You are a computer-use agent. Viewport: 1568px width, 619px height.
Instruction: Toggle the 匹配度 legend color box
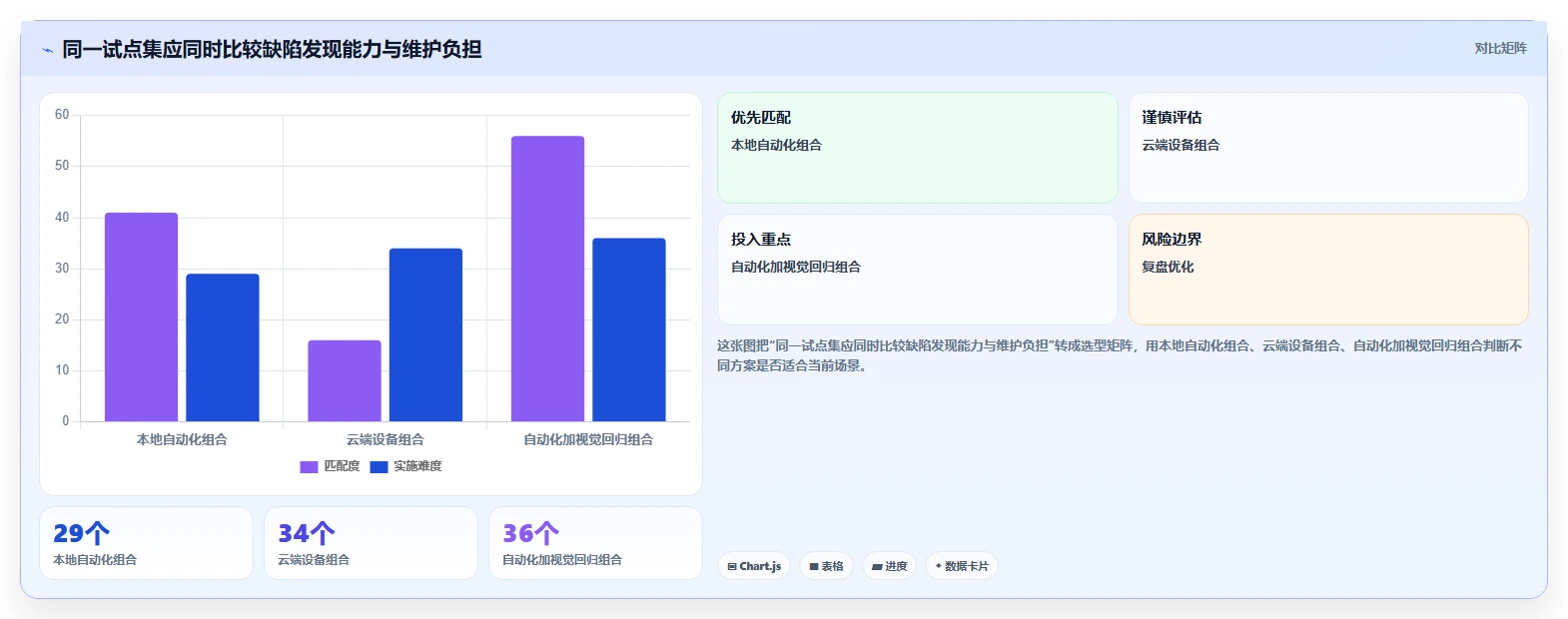[309, 466]
